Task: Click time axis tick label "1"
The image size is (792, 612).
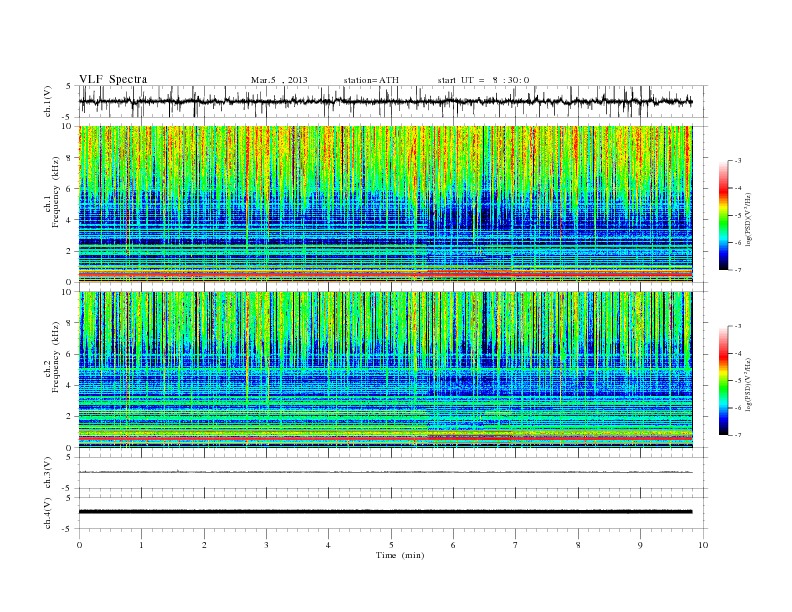Action: click(x=141, y=545)
